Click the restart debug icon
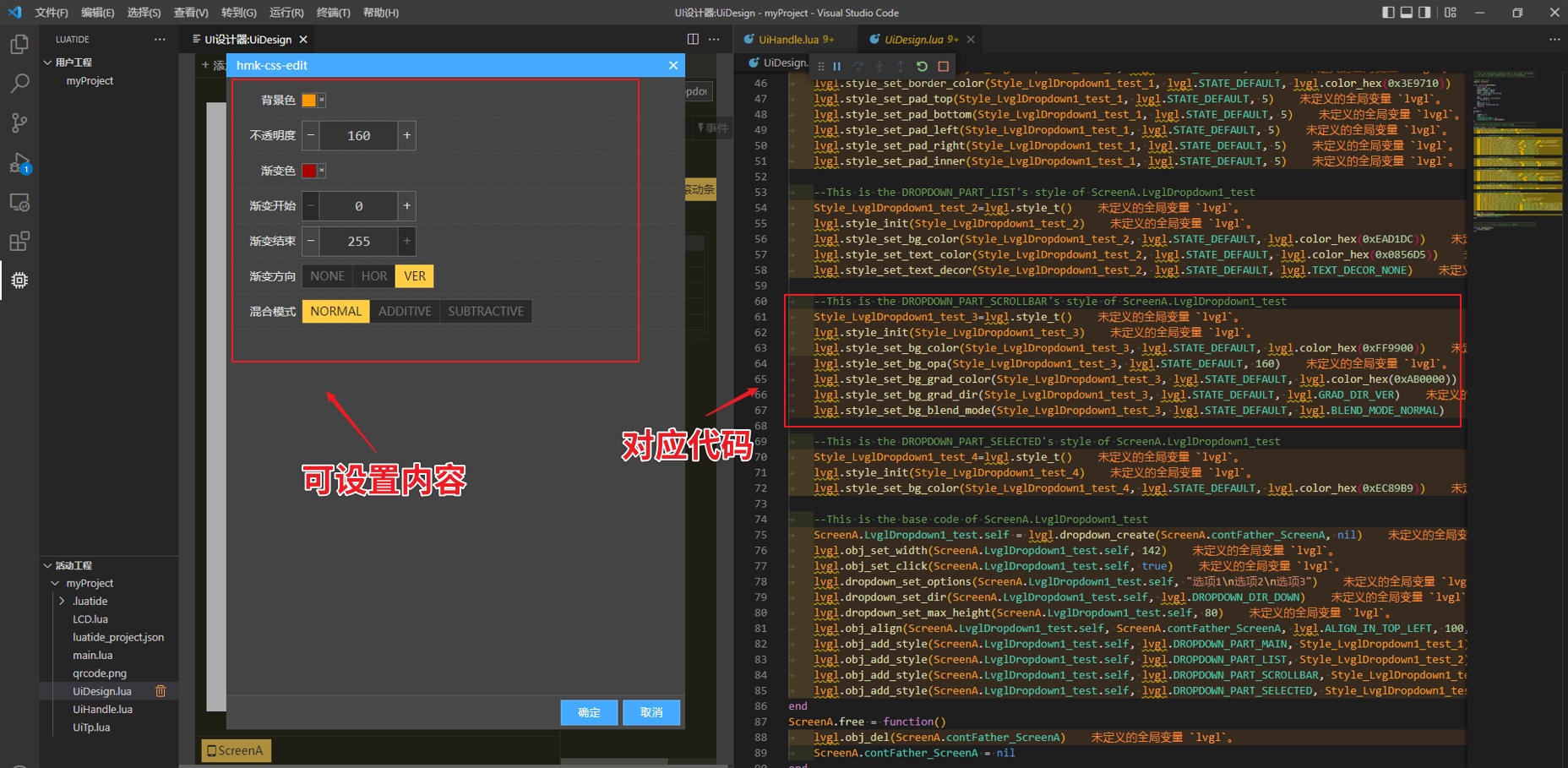1568x768 pixels. (922, 66)
